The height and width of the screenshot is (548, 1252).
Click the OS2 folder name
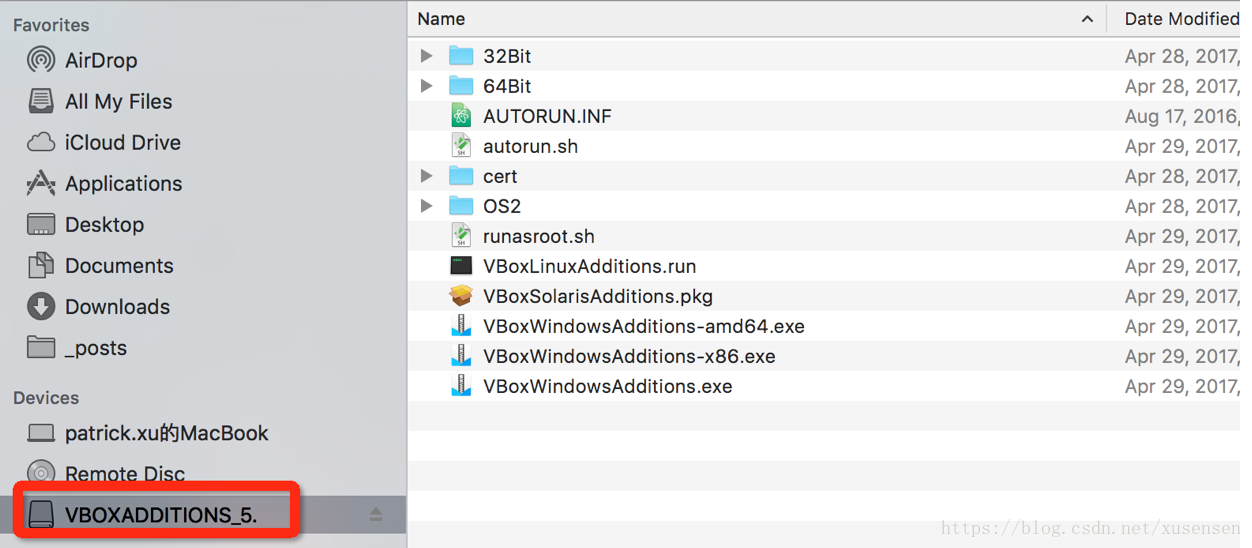(x=502, y=206)
